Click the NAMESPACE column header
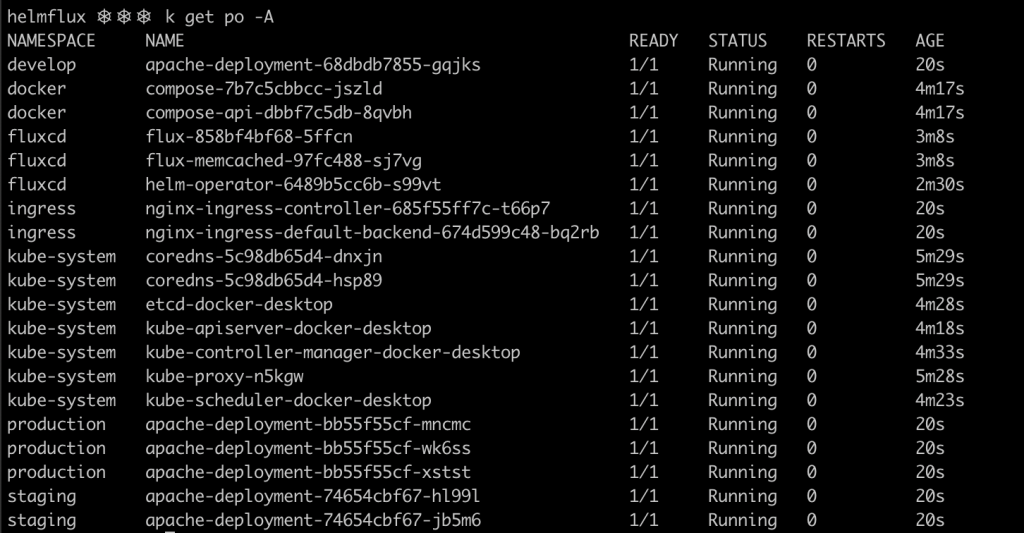Screen dimensions: 1024x533 [x=51, y=40]
